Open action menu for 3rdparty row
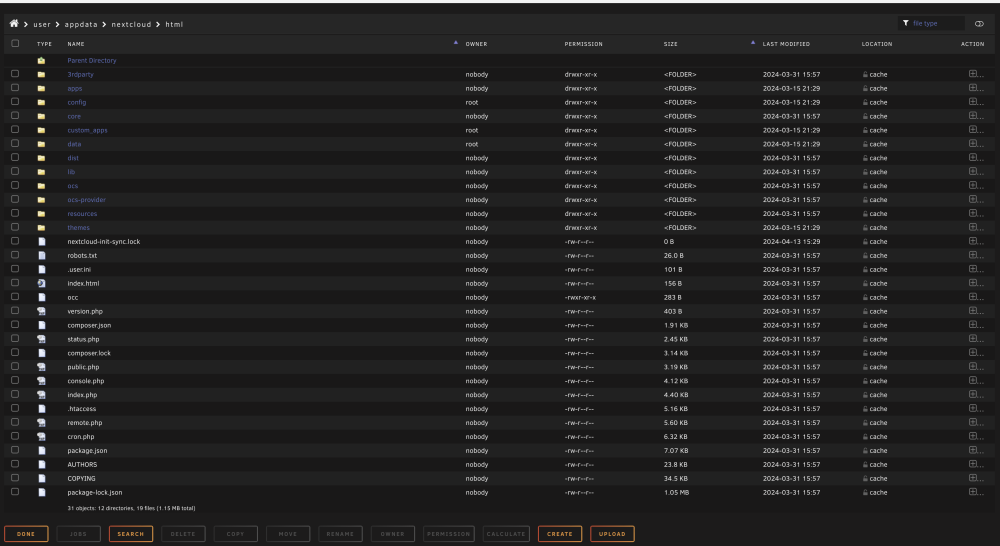Viewport: 1000px width, 546px height. click(x=973, y=74)
